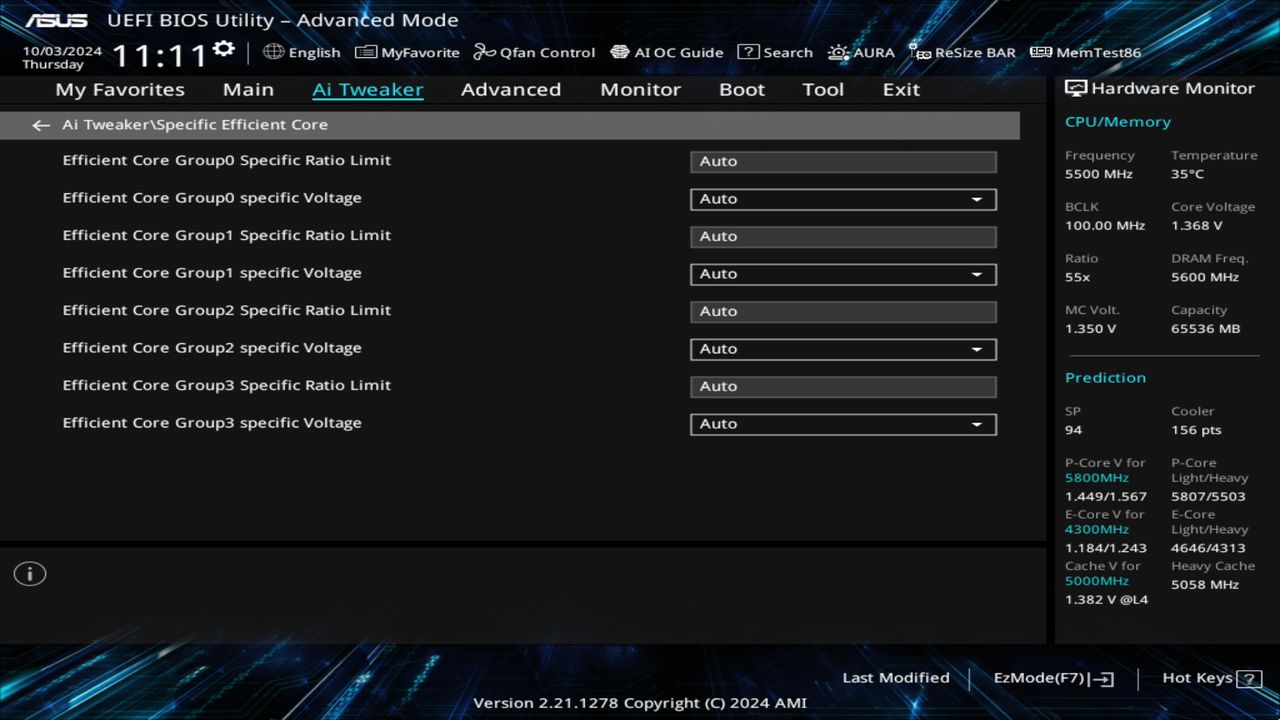The height and width of the screenshot is (720, 1280).
Task: Launch MemTest86
Action: point(1084,52)
